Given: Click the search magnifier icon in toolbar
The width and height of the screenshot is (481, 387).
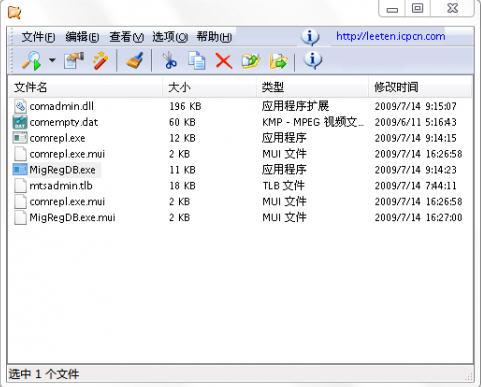Looking at the screenshot, I should pos(32,61).
